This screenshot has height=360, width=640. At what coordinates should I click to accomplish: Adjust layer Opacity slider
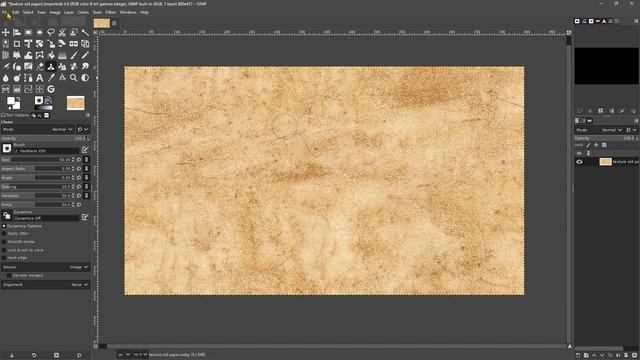606,138
